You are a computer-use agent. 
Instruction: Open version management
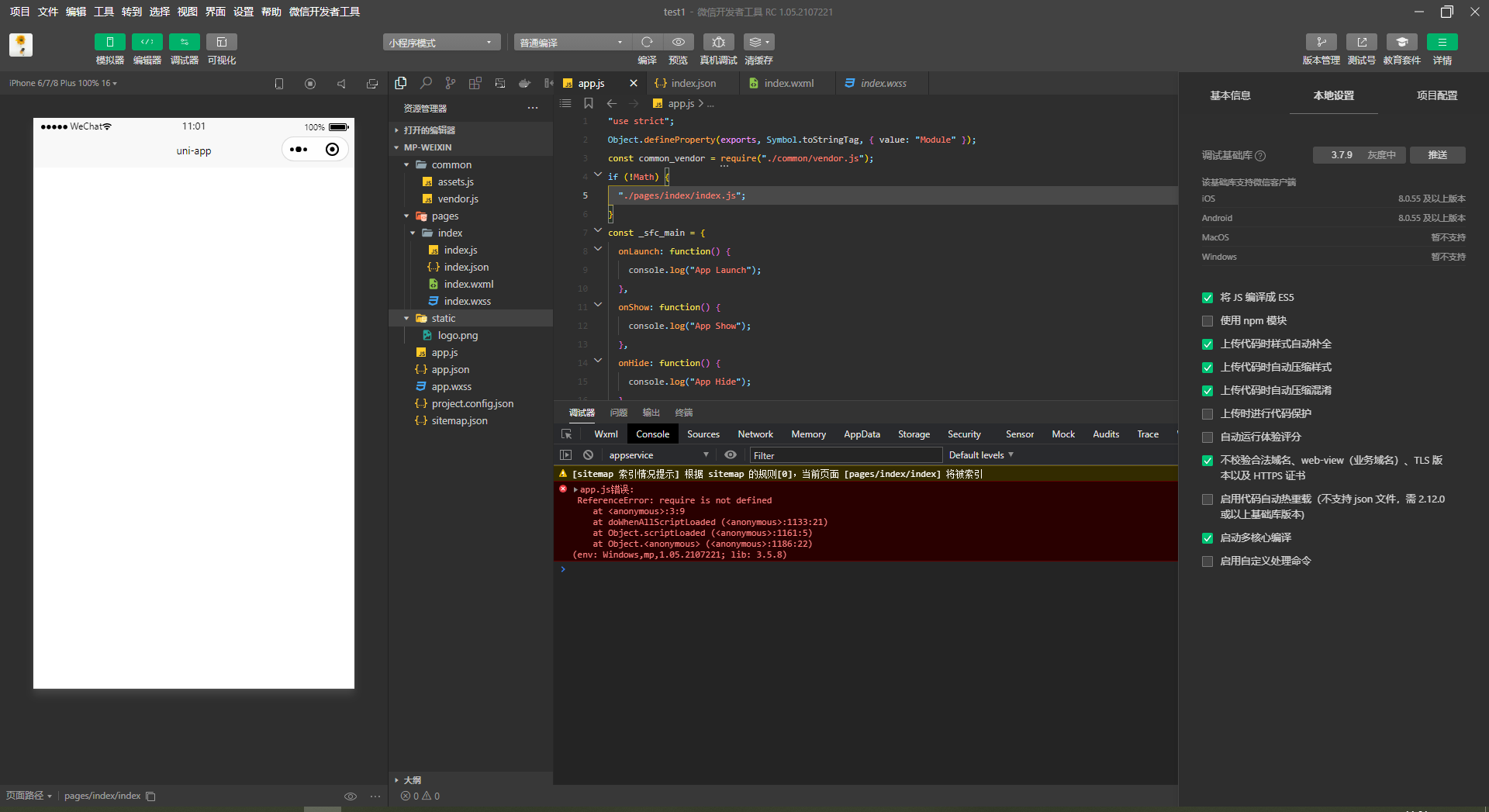point(1321,42)
